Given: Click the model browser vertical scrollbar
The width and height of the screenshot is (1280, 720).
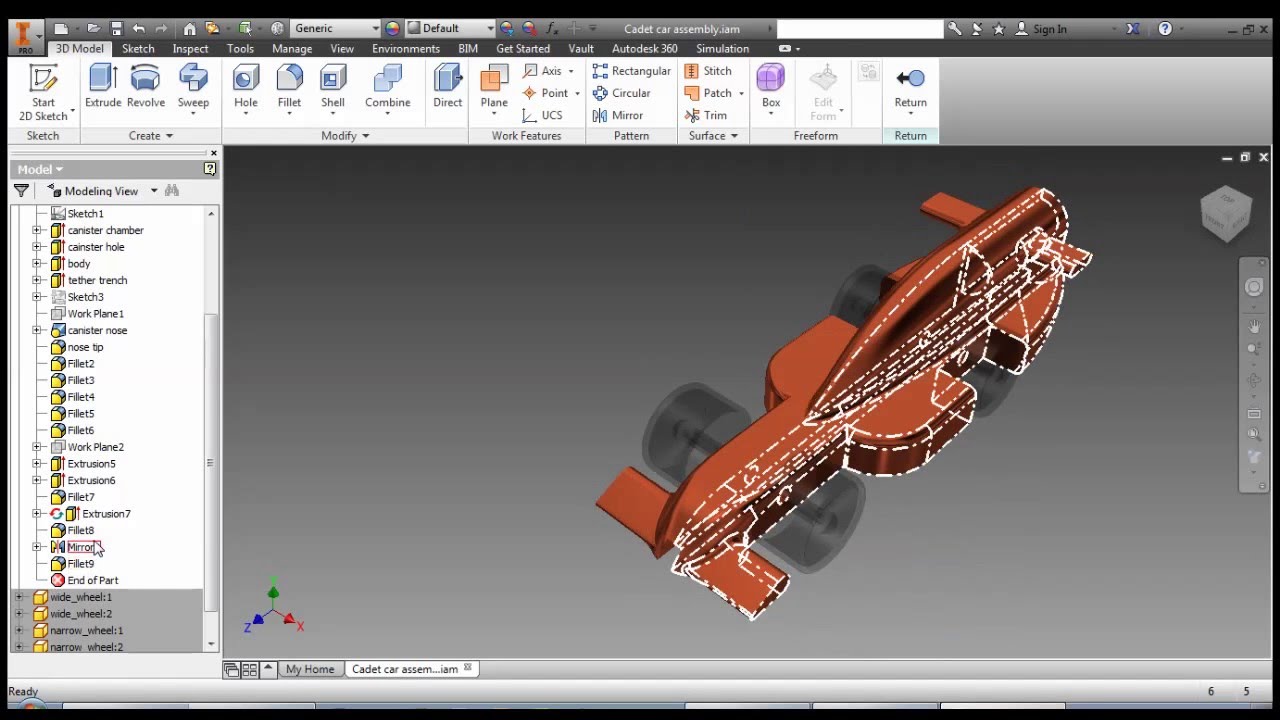Looking at the screenshot, I should point(211,462).
